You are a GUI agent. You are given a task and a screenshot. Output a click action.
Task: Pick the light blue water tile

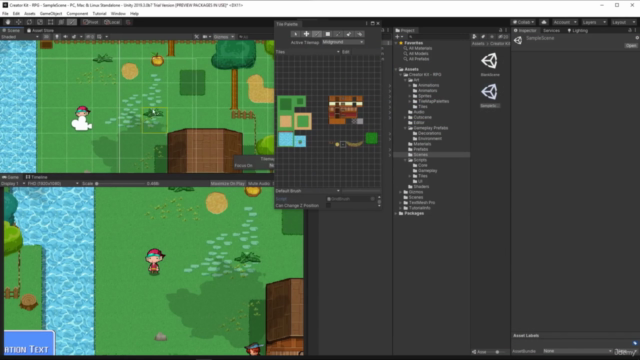[x=285, y=140]
